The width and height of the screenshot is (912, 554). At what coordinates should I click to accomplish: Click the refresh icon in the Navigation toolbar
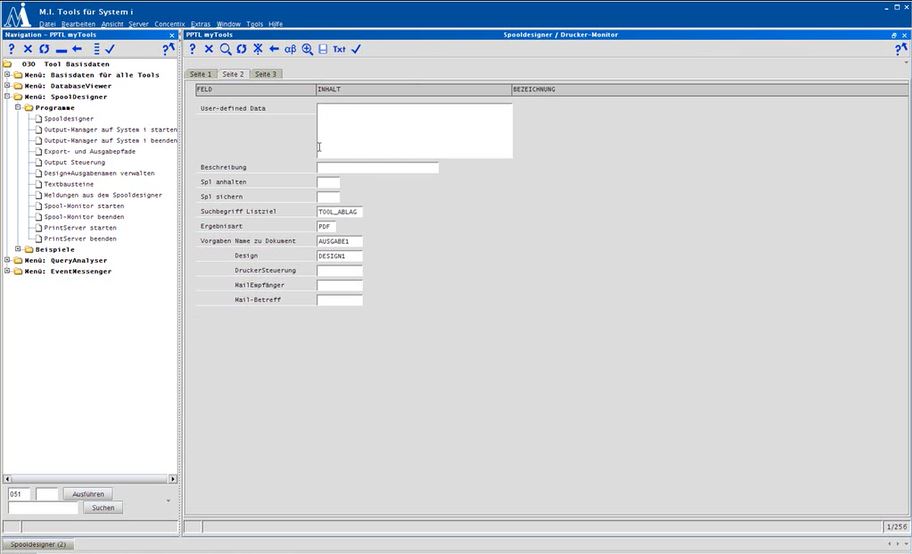pyautogui.click(x=44, y=49)
